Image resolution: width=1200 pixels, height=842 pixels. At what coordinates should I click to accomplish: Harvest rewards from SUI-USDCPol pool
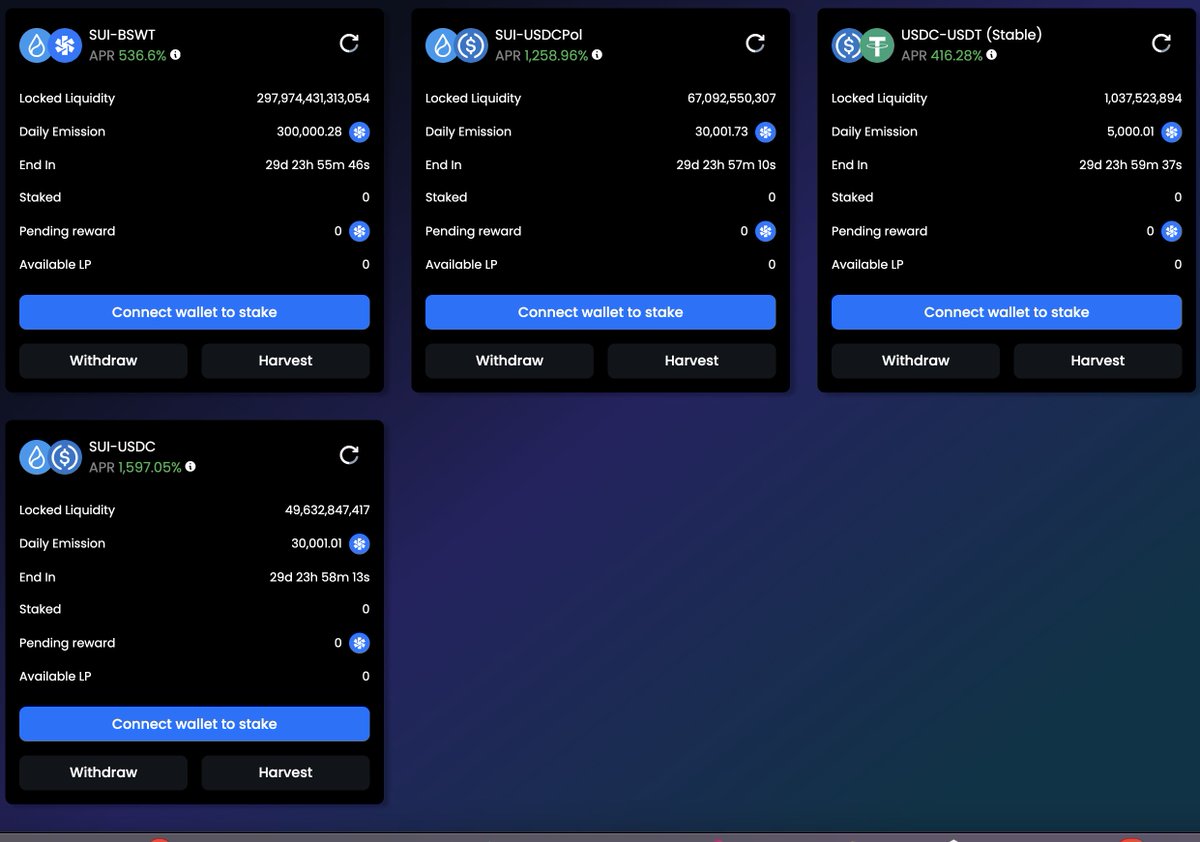tap(692, 361)
